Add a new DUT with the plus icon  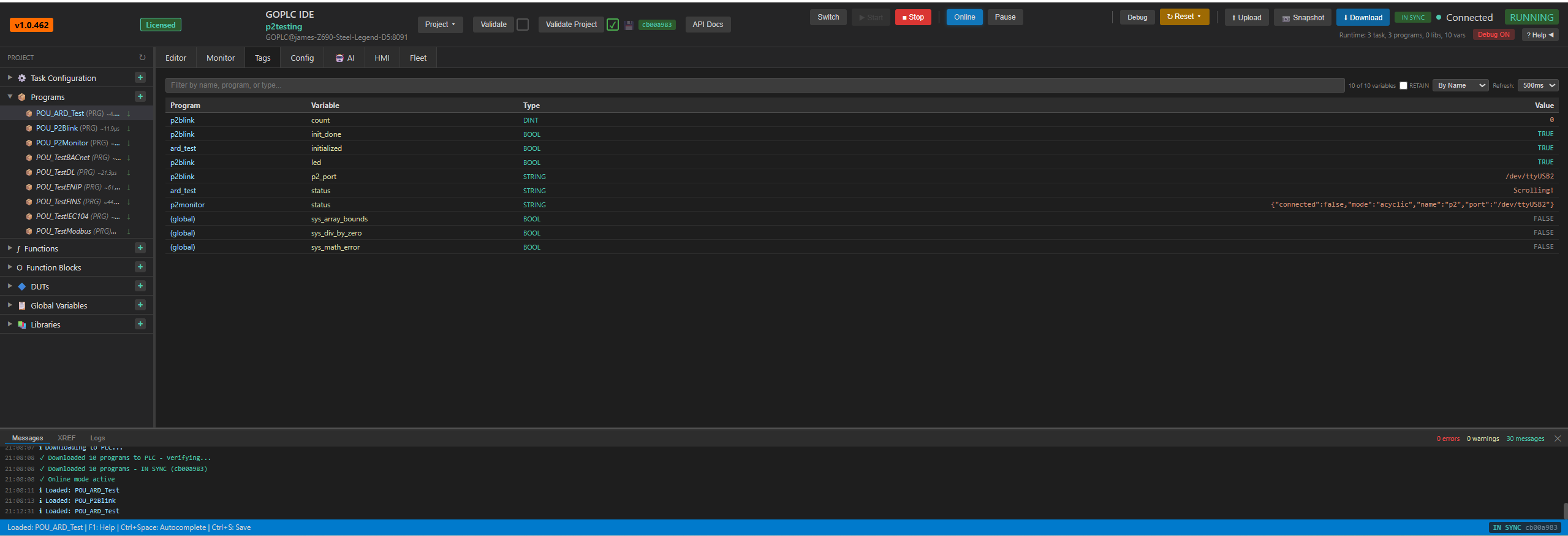[140, 286]
